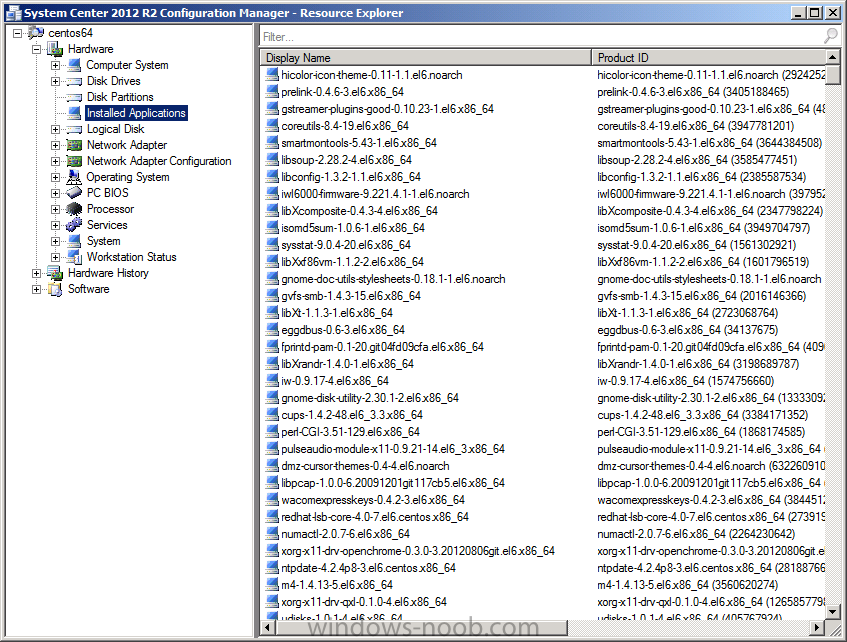The height and width of the screenshot is (642, 847).
Task: Expand the Processor node
Action: pyautogui.click(x=55, y=209)
